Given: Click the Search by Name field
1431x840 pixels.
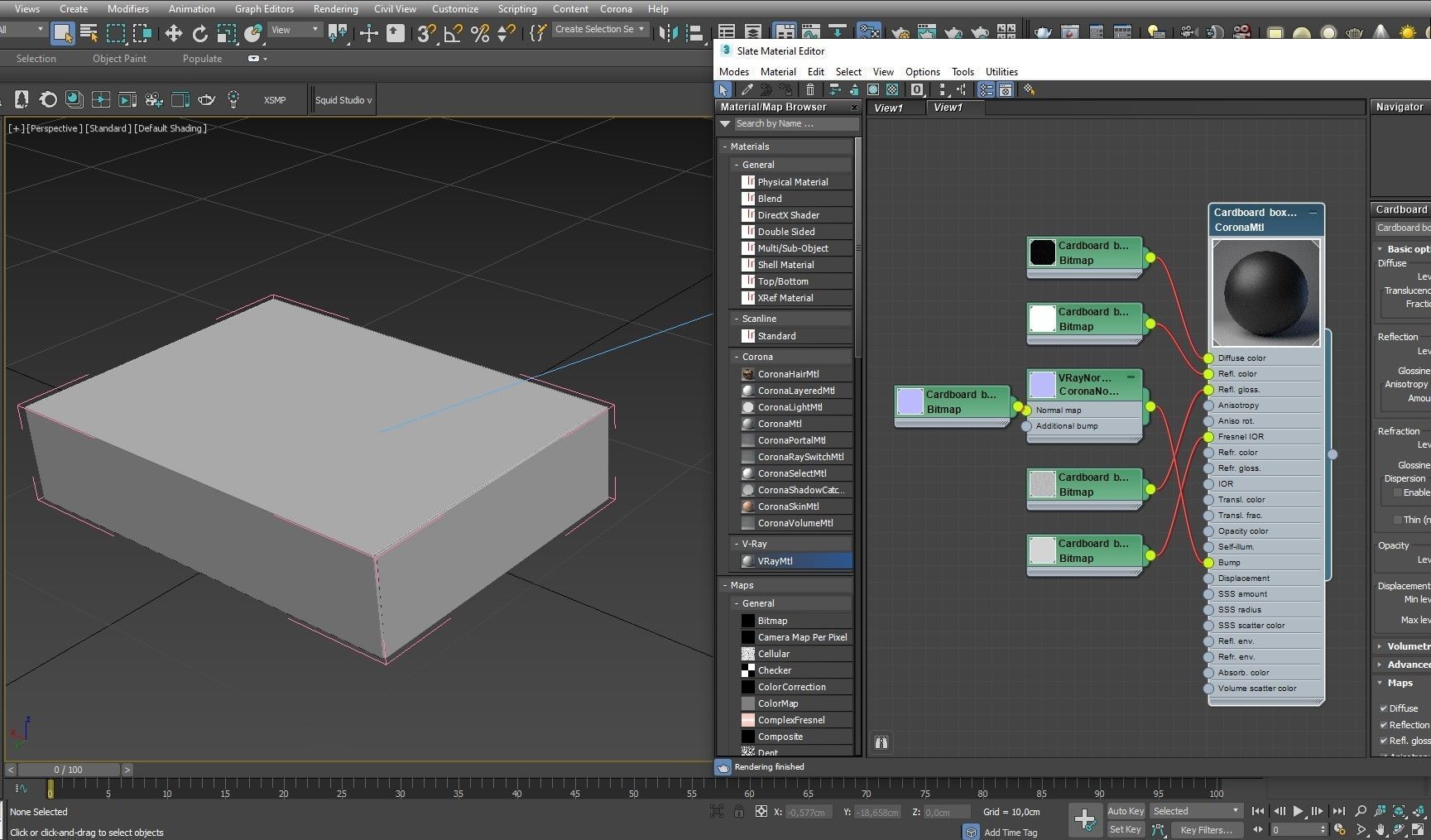Looking at the screenshot, I should 796,124.
